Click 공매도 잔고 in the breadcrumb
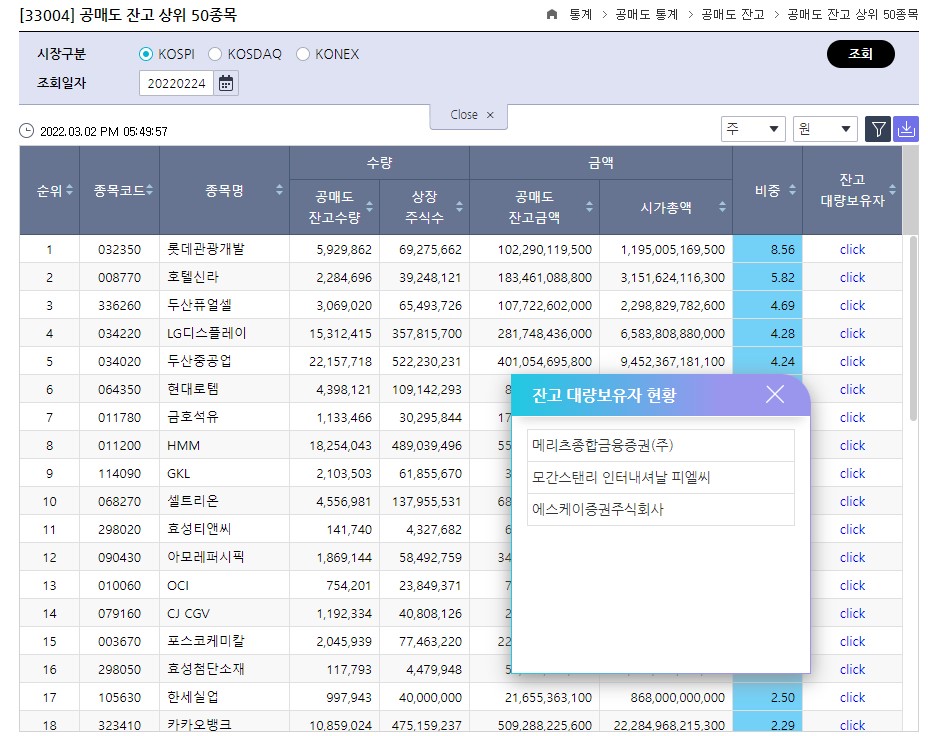The image size is (928, 736). 733,15
